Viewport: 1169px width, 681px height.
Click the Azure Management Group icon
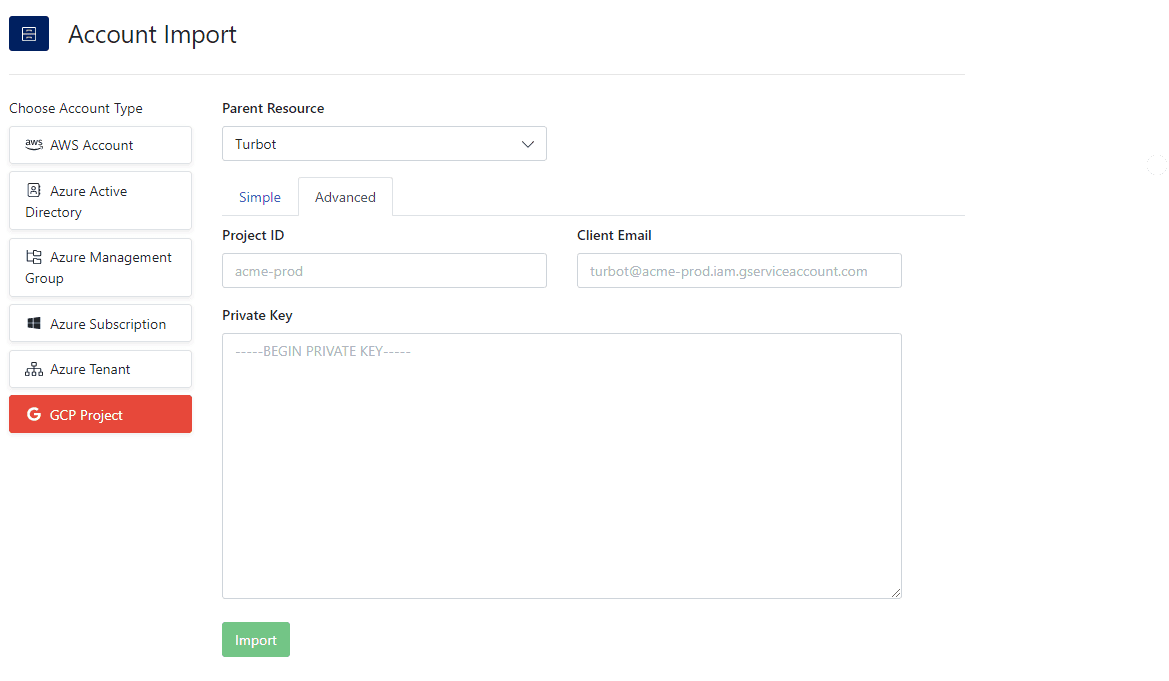(x=34, y=257)
